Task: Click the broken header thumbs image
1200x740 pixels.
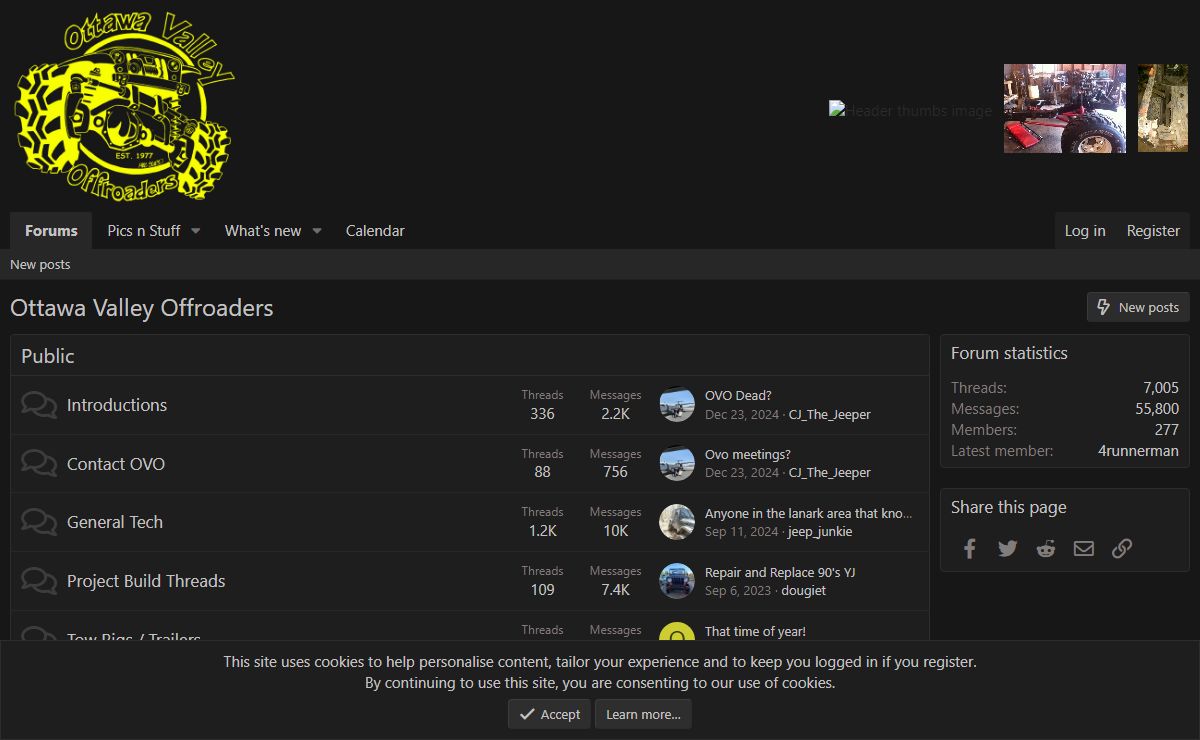Action: click(x=910, y=110)
